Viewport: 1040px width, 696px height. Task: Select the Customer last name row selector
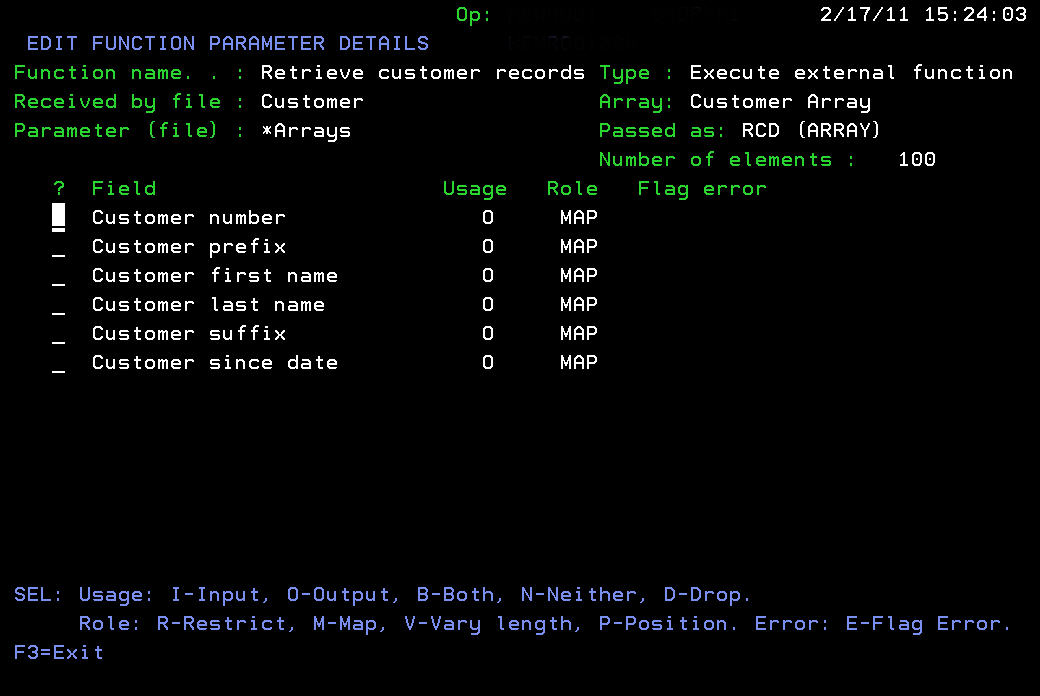coord(59,304)
